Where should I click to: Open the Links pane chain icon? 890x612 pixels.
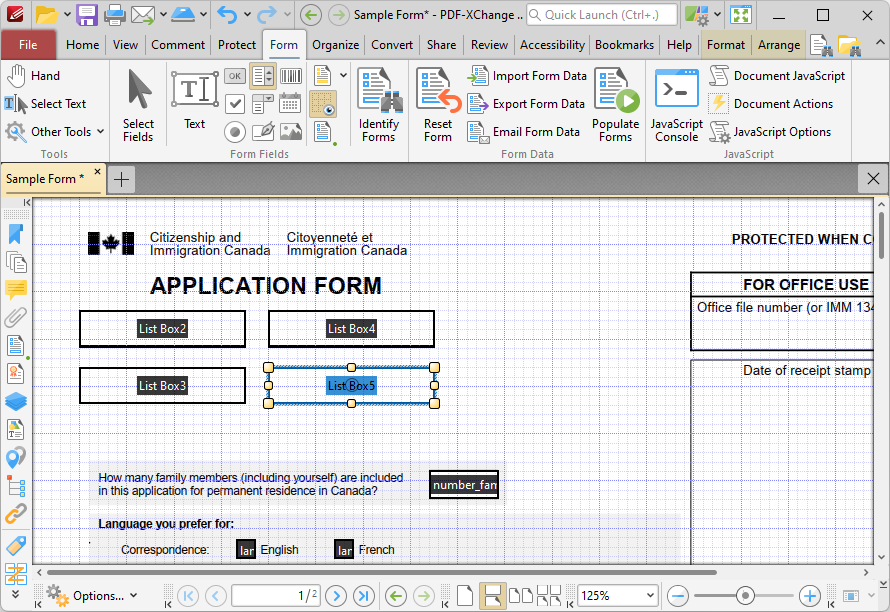coord(16,513)
